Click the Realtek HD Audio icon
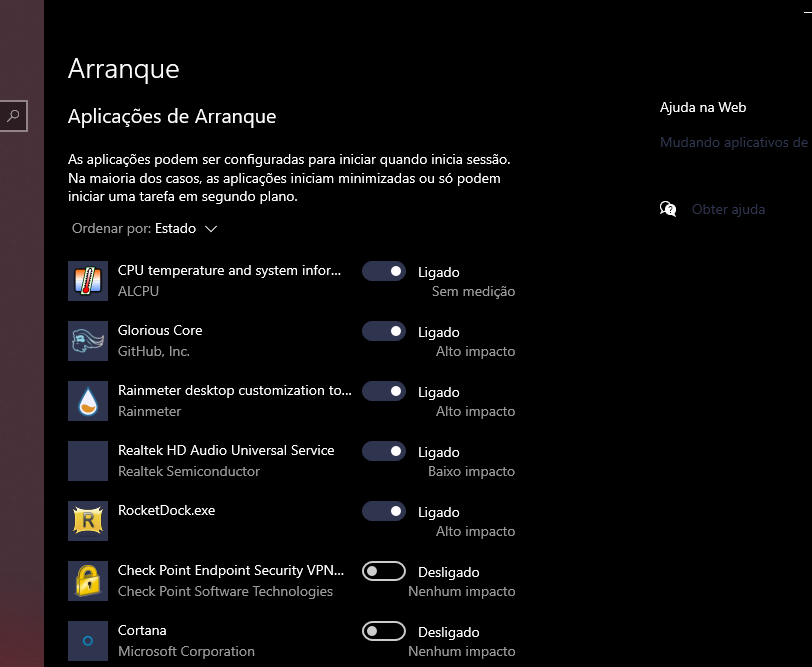Screen dimensions: 812x667 pos(87,461)
